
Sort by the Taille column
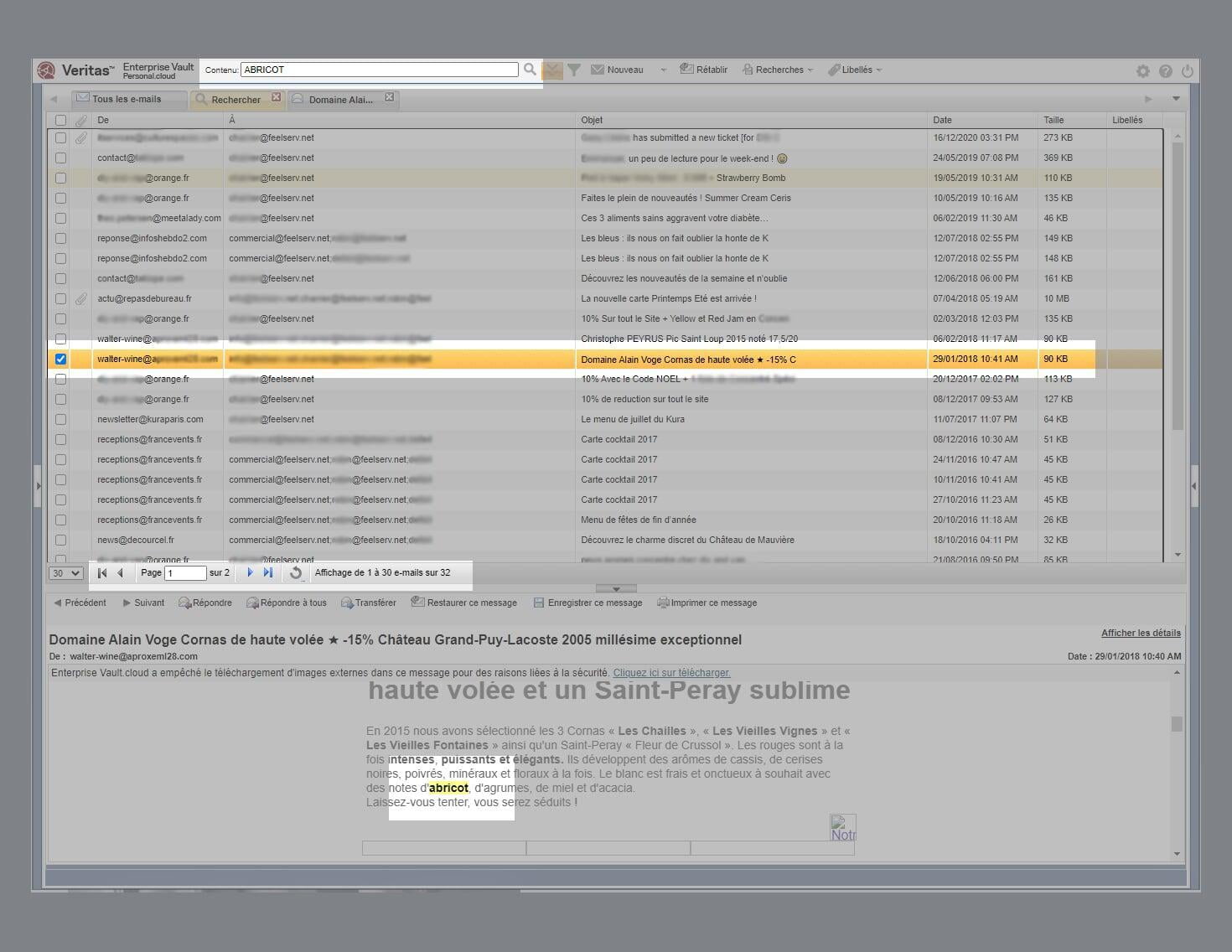(x=1072, y=120)
